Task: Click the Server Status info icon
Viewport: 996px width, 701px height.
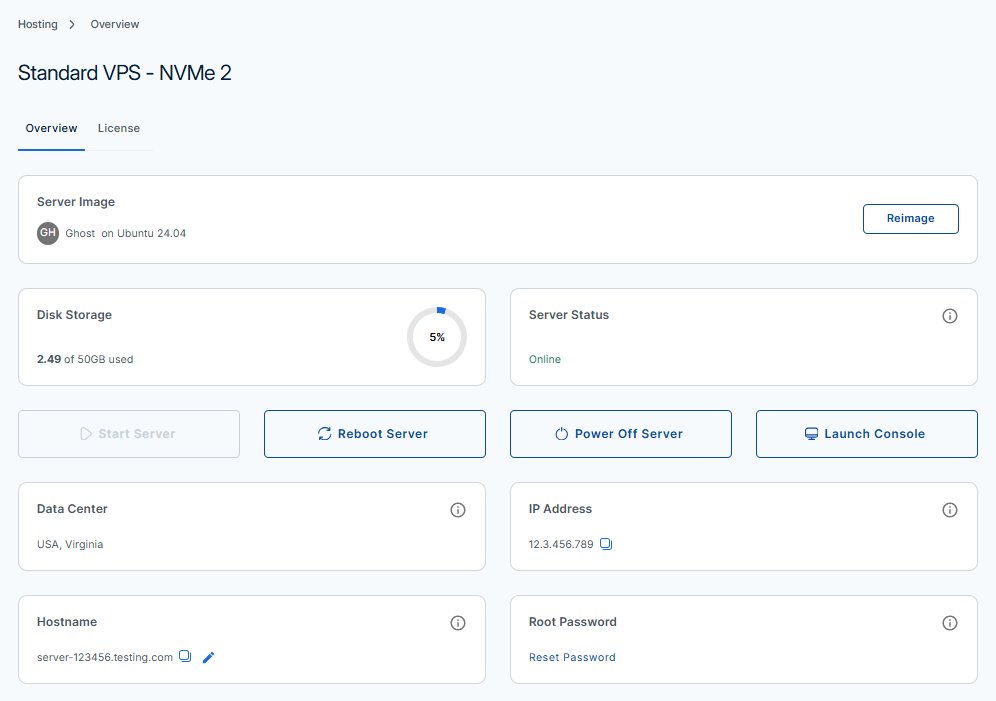Action: [x=950, y=316]
